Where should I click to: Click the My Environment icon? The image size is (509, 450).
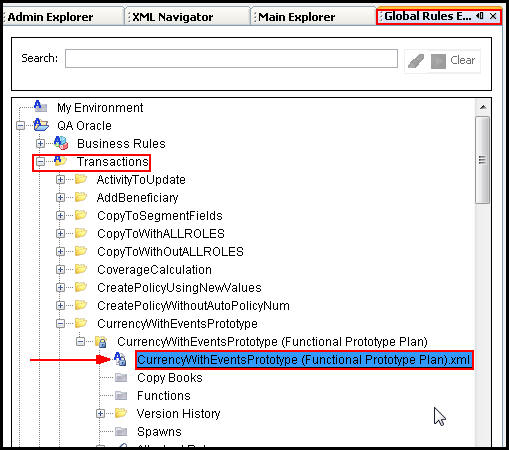tap(41, 106)
